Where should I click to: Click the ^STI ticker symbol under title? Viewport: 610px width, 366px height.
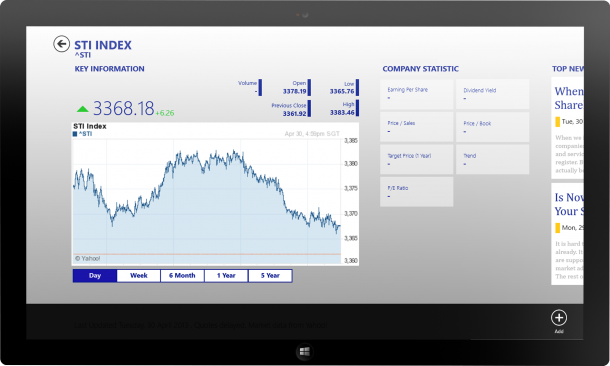point(82,55)
